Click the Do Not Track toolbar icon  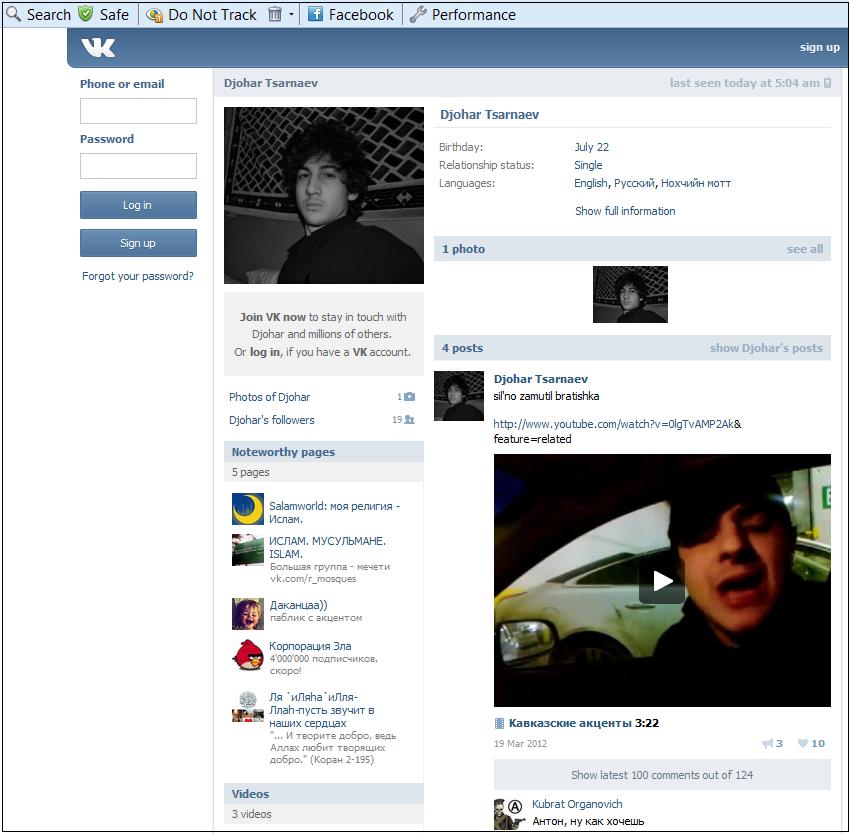click(x=154, y=14)
